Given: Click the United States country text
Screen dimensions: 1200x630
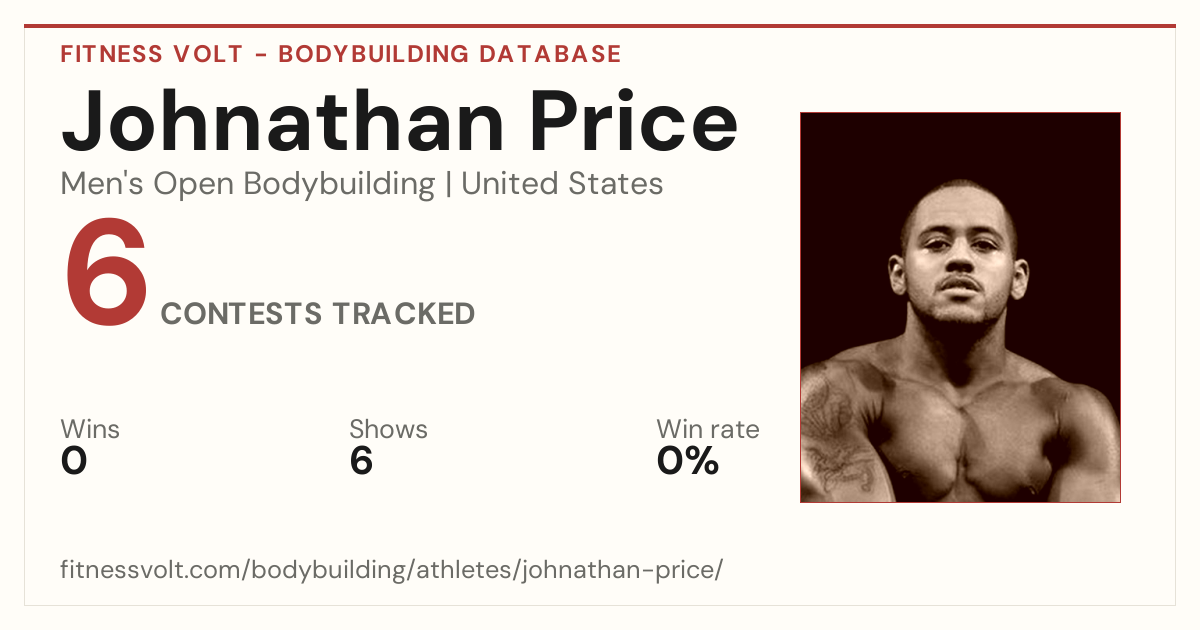Looking at the screenshot, I should (x=562, y=184).
